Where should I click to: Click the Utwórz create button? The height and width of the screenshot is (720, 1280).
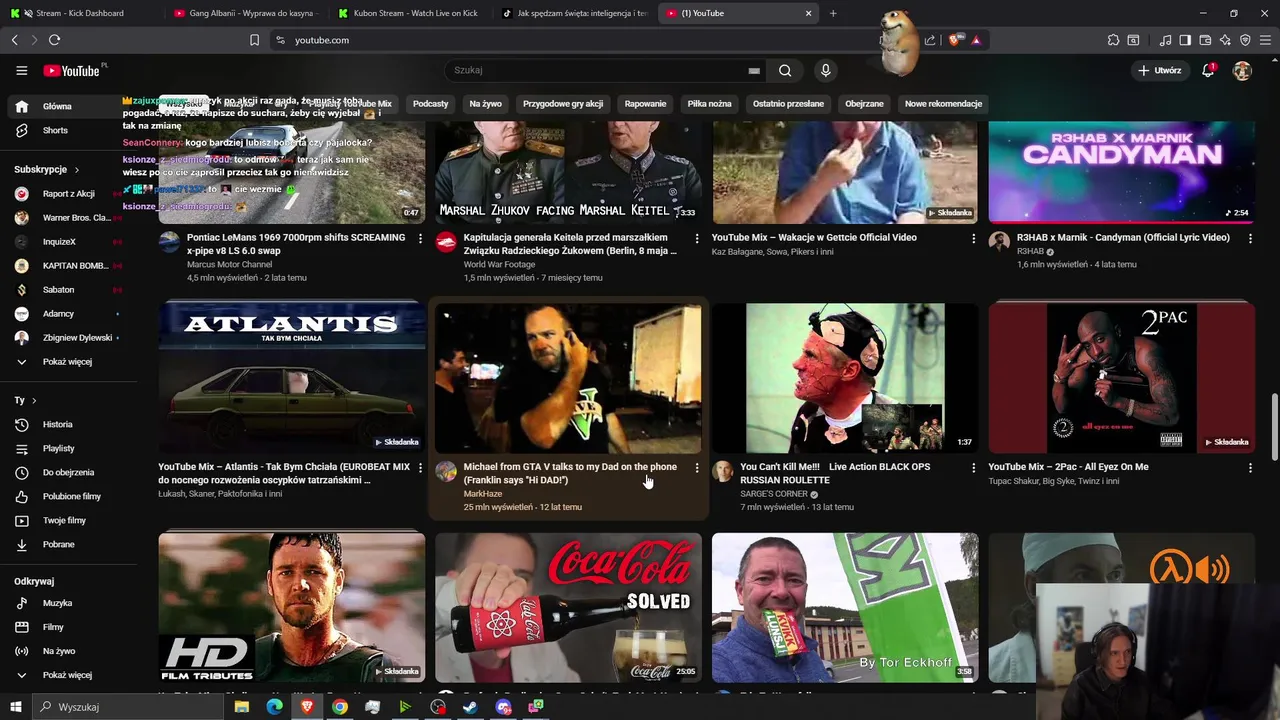(x=1159, y=70)
